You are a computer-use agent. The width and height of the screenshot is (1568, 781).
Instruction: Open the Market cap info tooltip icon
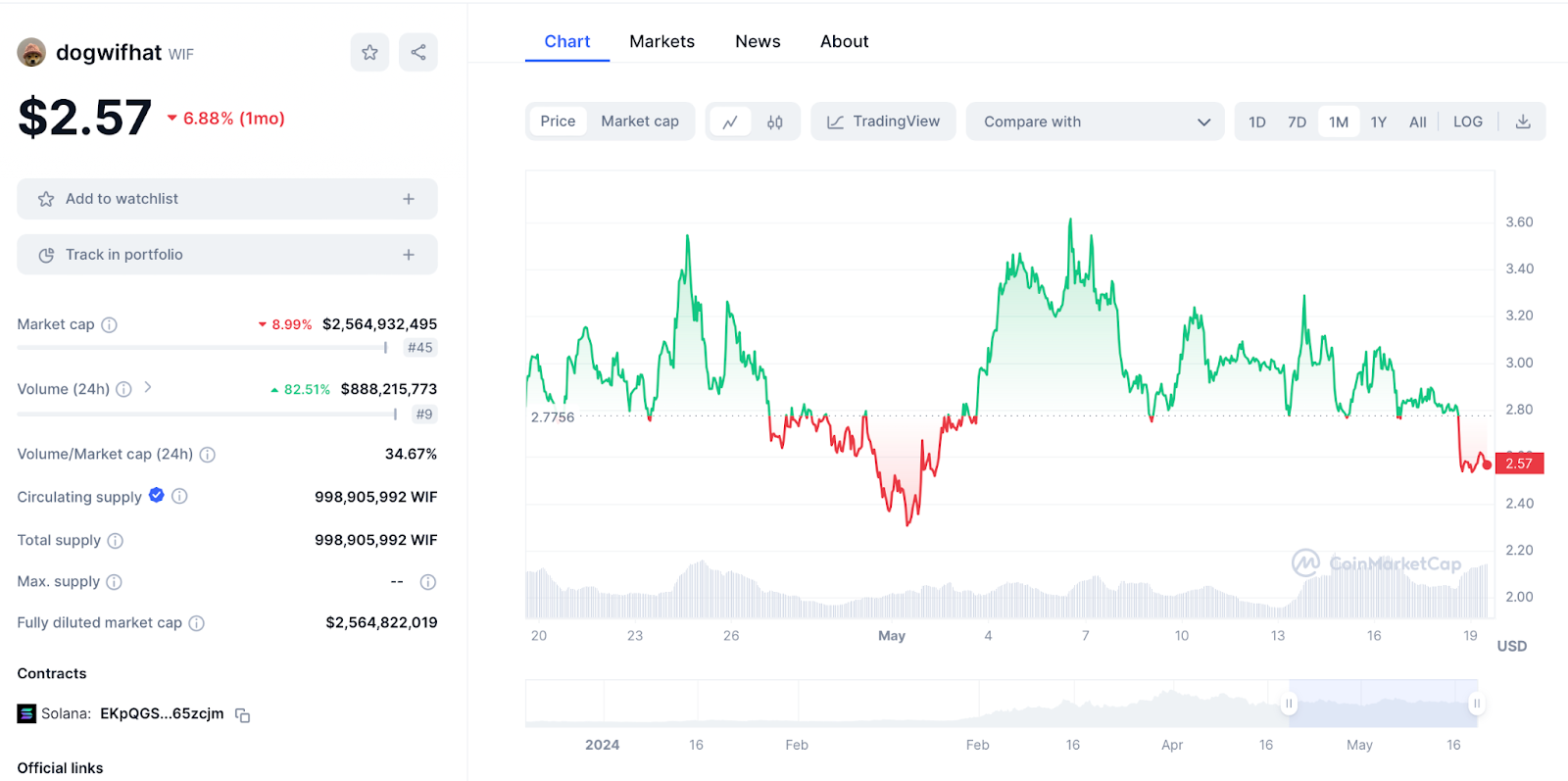pos(110,324)
